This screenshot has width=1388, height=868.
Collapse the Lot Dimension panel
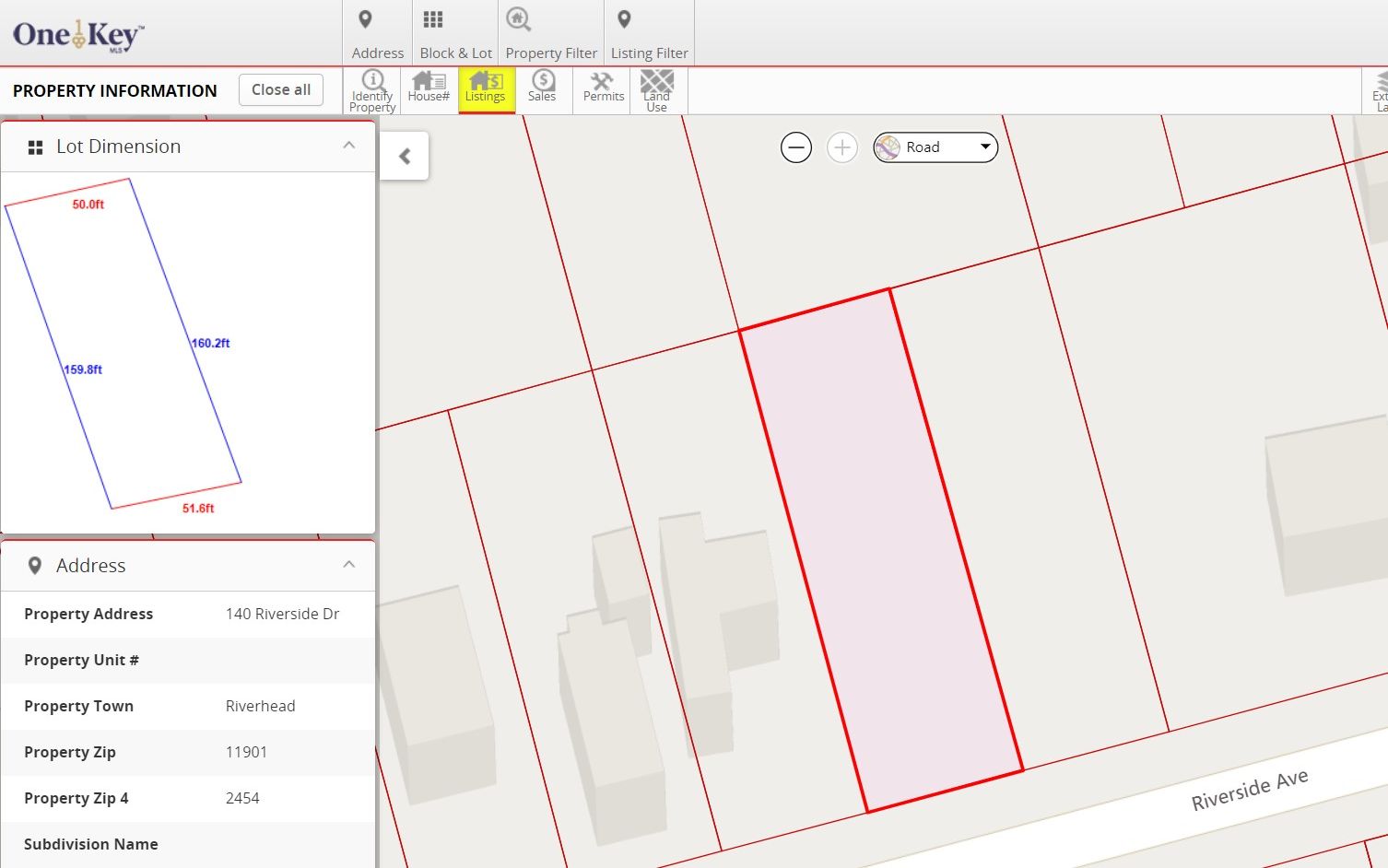(348, 146)
